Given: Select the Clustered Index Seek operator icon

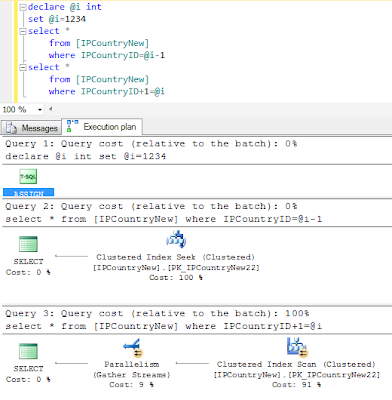Looking at the screenshot, I should tap(176, 239).
